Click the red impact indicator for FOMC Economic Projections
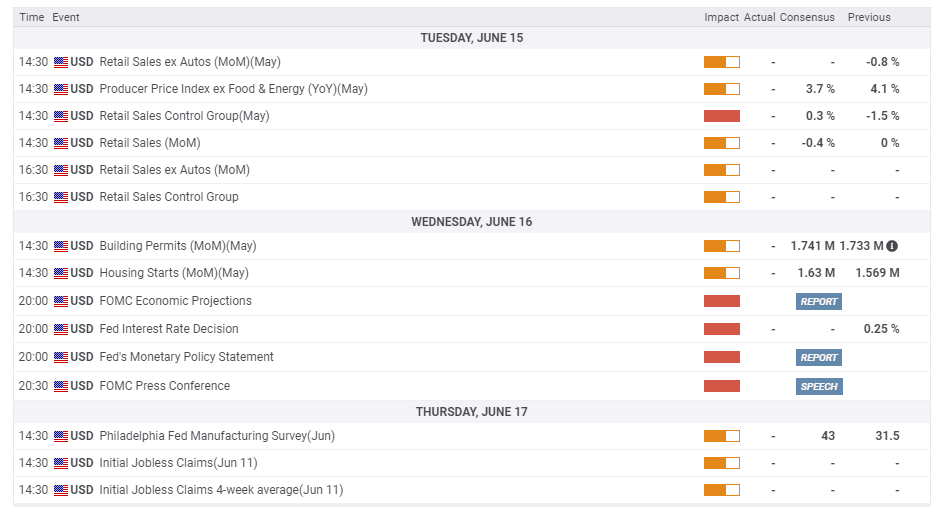 [721, 301]
